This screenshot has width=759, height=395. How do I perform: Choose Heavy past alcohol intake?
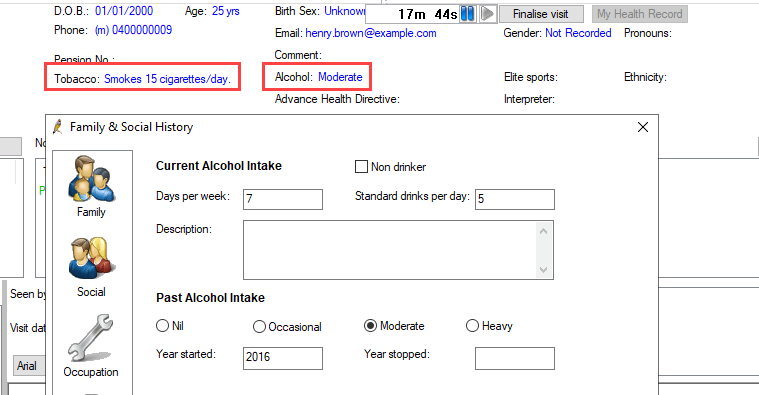[472, 326]
